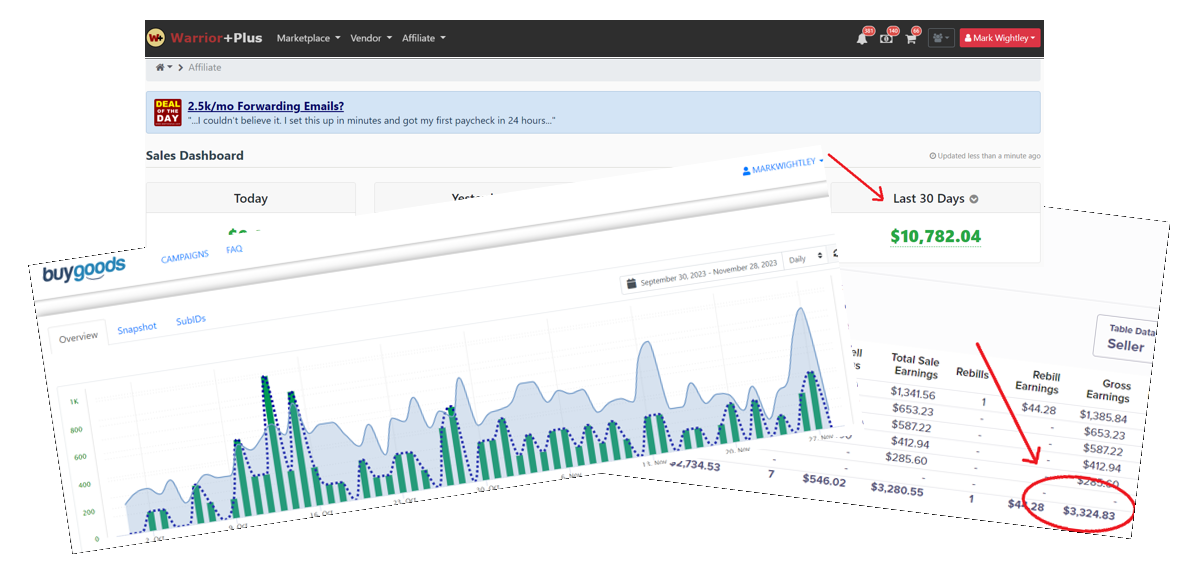
Task: Click the $2,734.53 value in the totals row
Action: coord(694,467)
